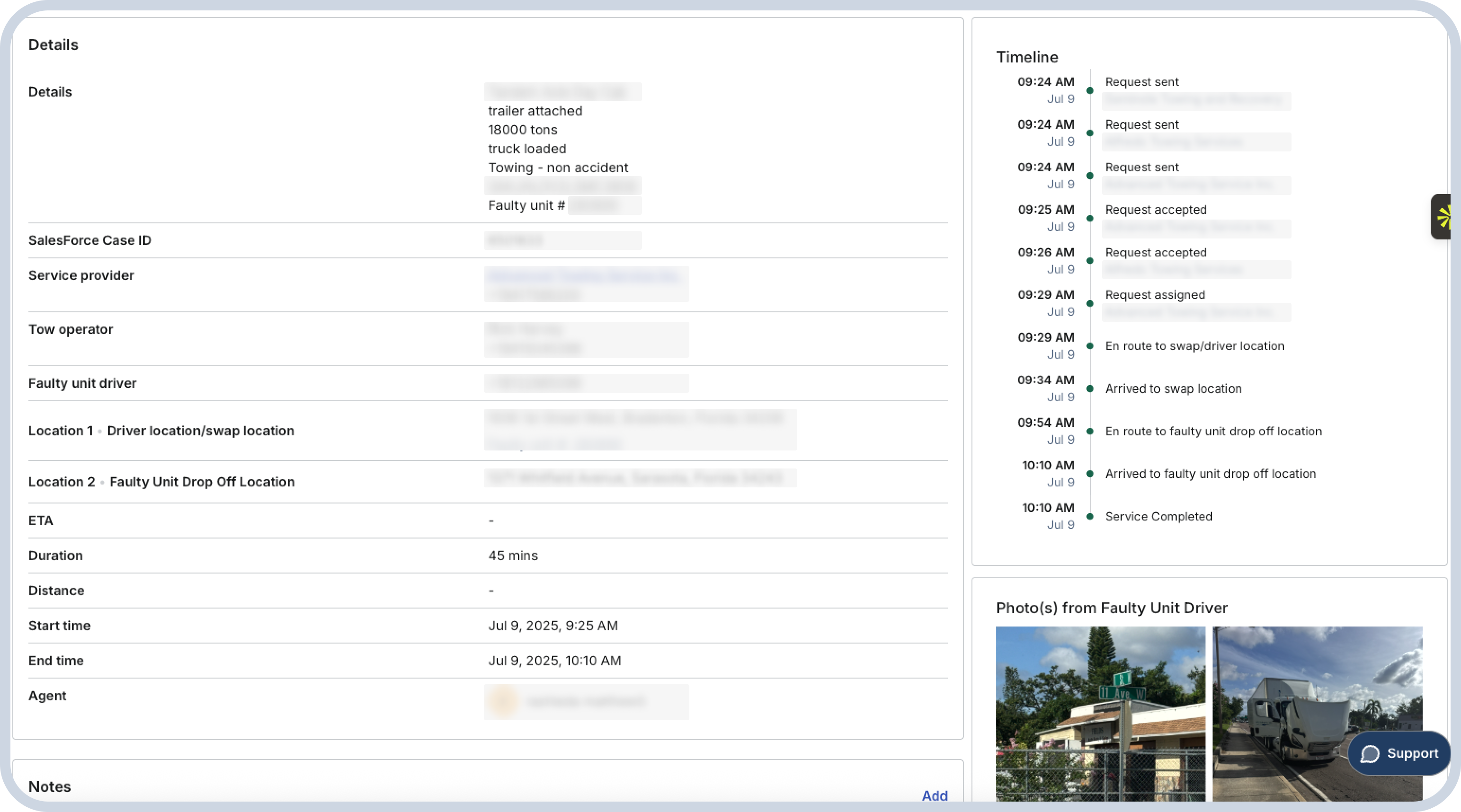Click the Arrived to swap location dot
Viewport: 1461px width, 812px height.
click(x=1089, y=388)
